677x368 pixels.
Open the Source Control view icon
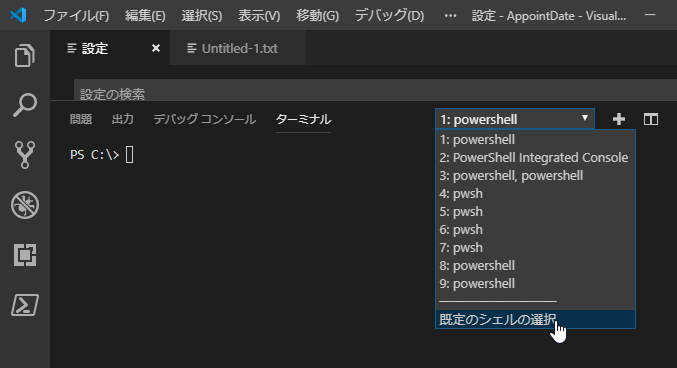[x=25, y=155]
